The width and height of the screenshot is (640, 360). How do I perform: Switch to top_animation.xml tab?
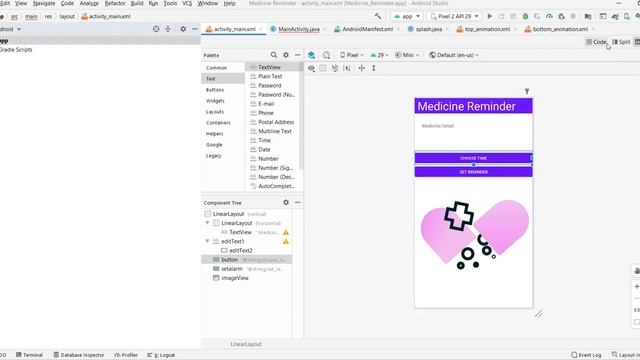[x=487, y=29]
